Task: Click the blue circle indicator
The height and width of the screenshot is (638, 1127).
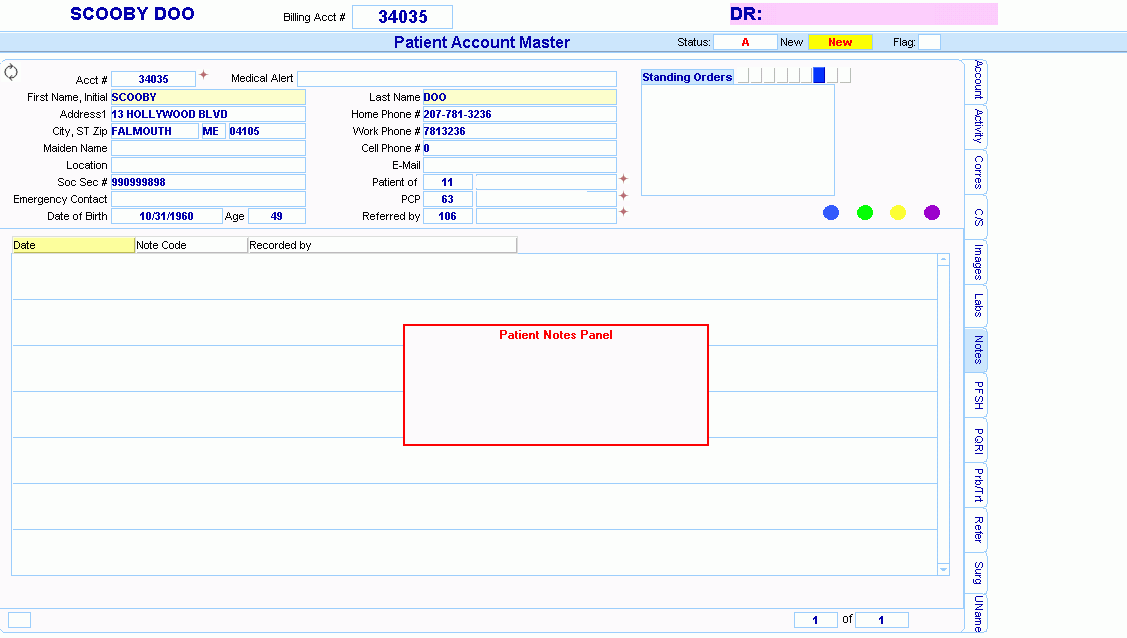Action: [831, 212]
